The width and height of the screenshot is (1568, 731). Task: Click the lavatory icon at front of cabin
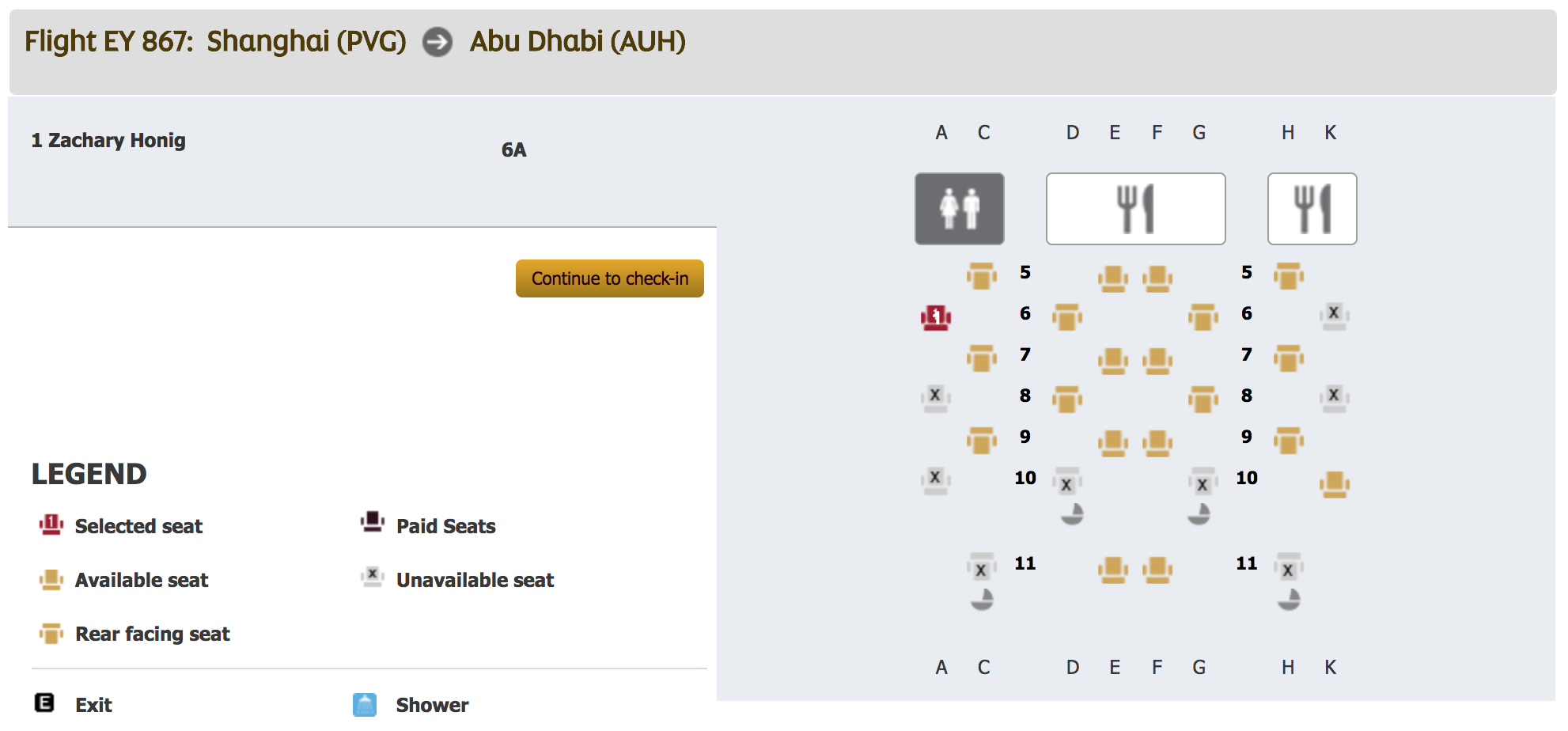point(960,209)
